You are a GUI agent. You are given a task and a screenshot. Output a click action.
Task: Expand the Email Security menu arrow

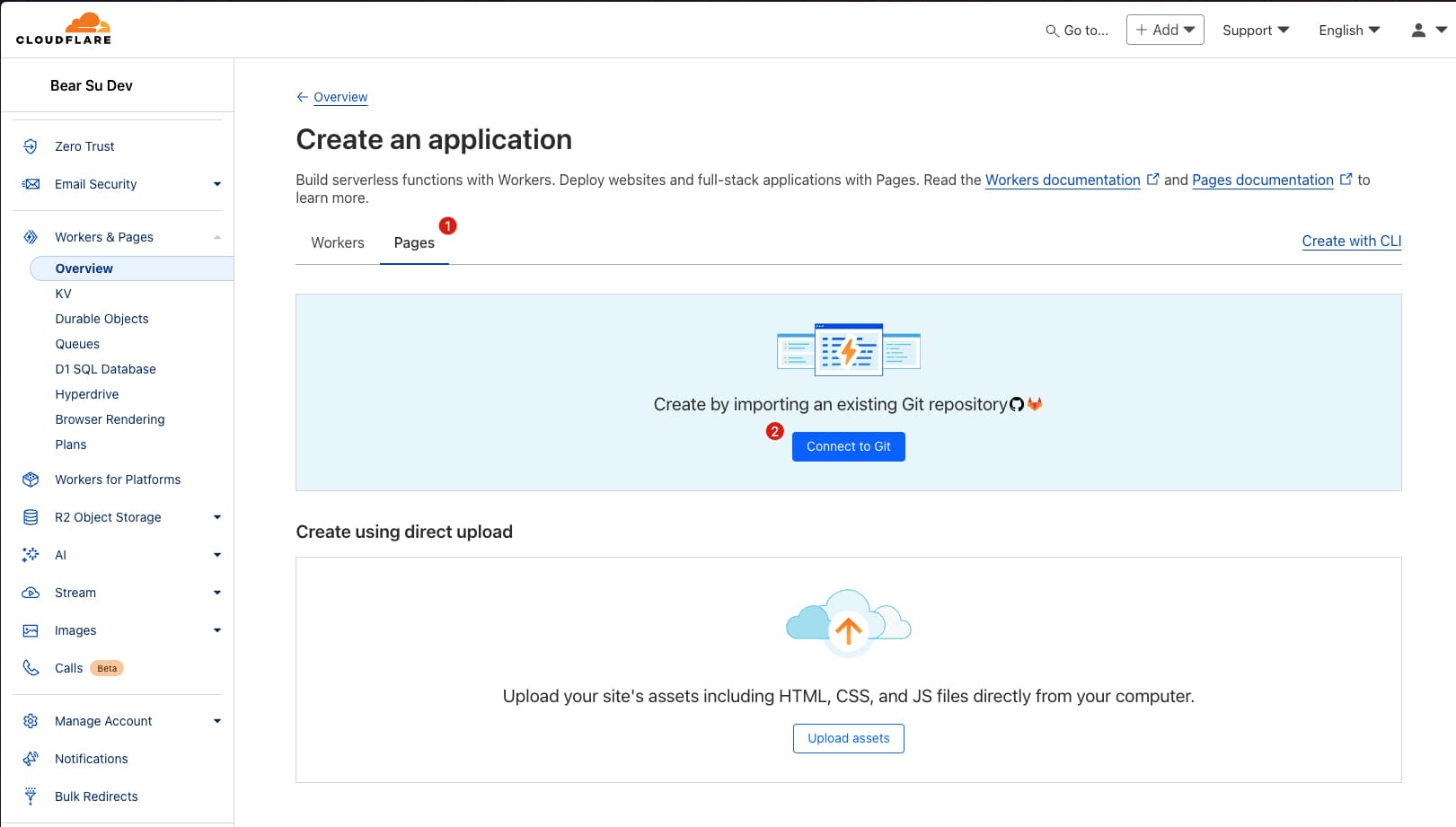click(217, 184)
